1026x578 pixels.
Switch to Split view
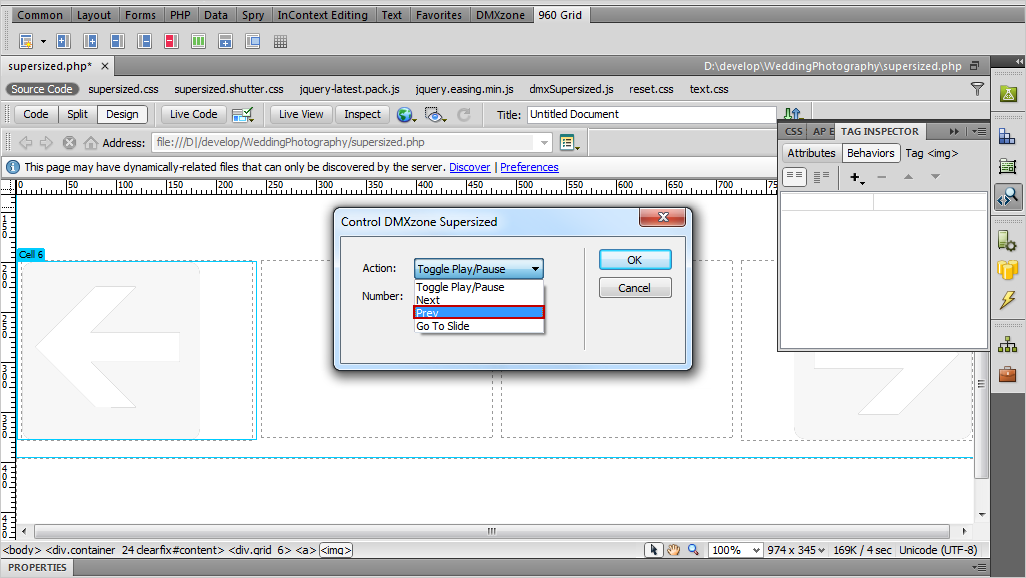pos(77,115)
